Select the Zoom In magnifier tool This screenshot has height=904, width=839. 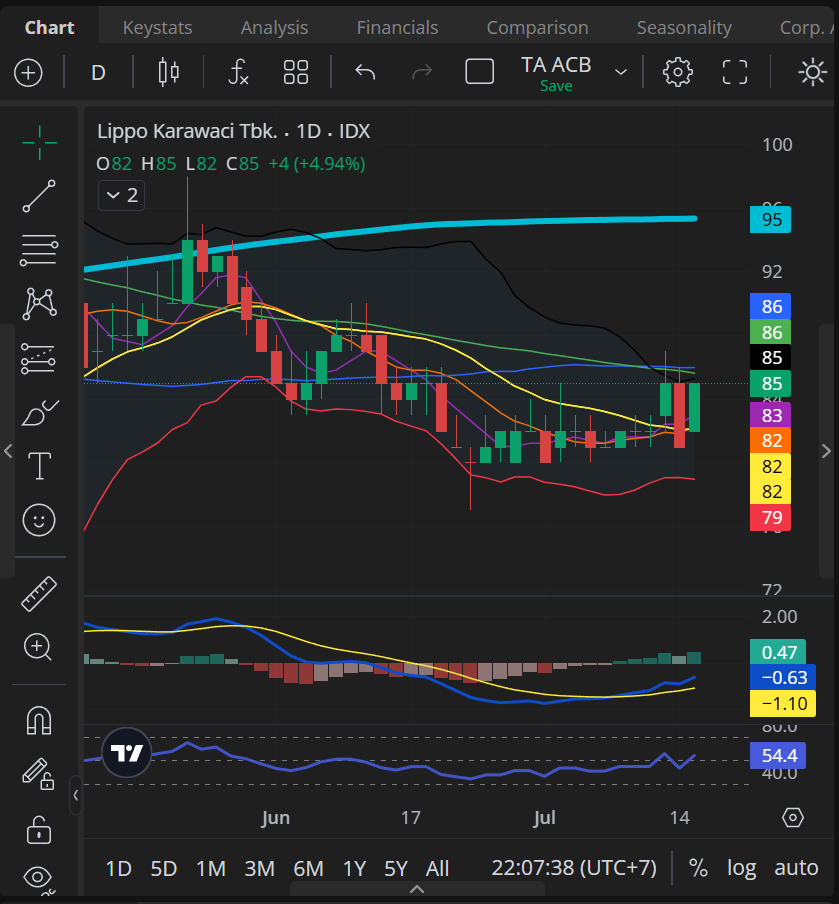pos(38,647)
